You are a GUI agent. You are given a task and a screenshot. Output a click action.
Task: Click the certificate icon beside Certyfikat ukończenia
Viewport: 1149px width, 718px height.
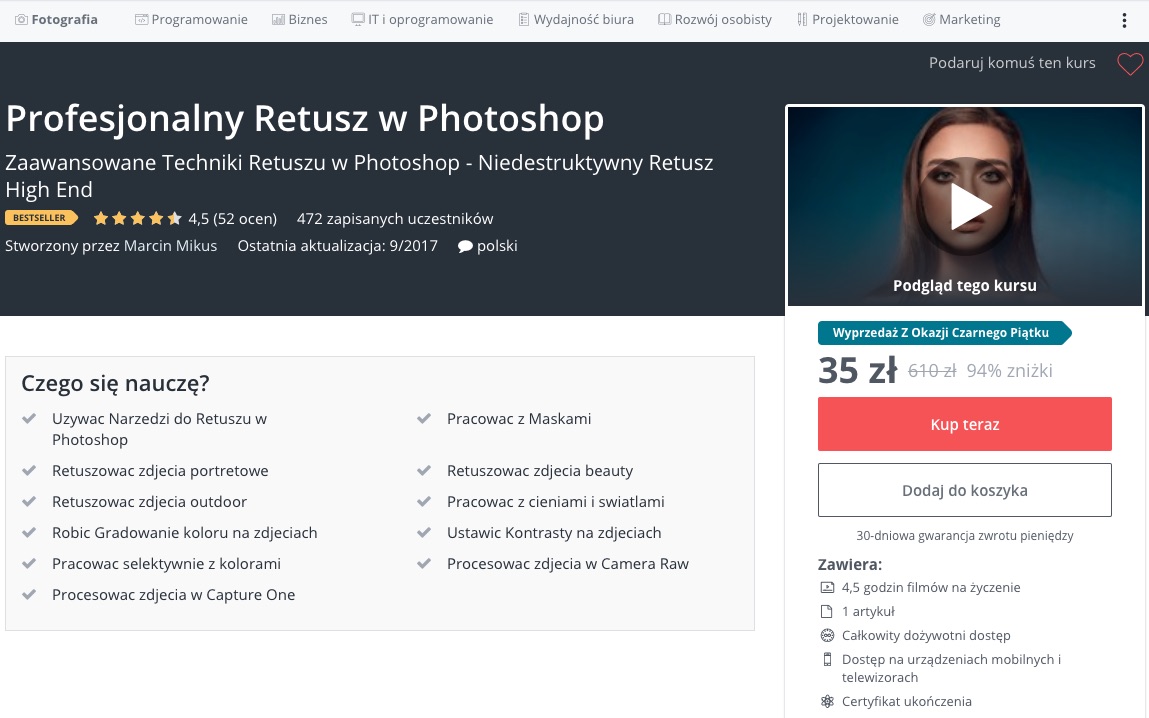[827, 702]
